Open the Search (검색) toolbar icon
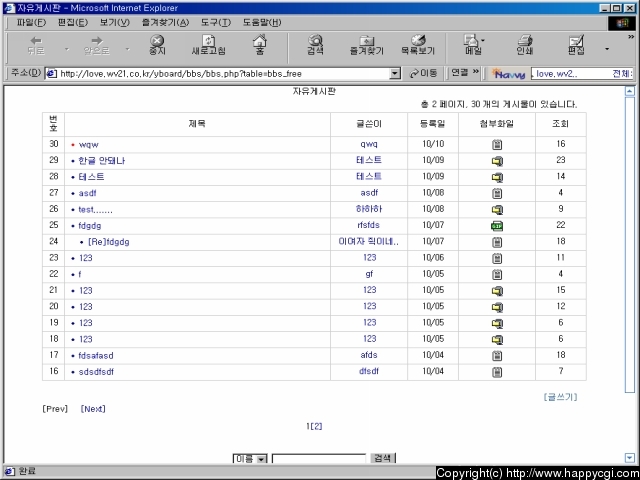The width and height of the screenshot is (640, 480). [x=316, y=45]
